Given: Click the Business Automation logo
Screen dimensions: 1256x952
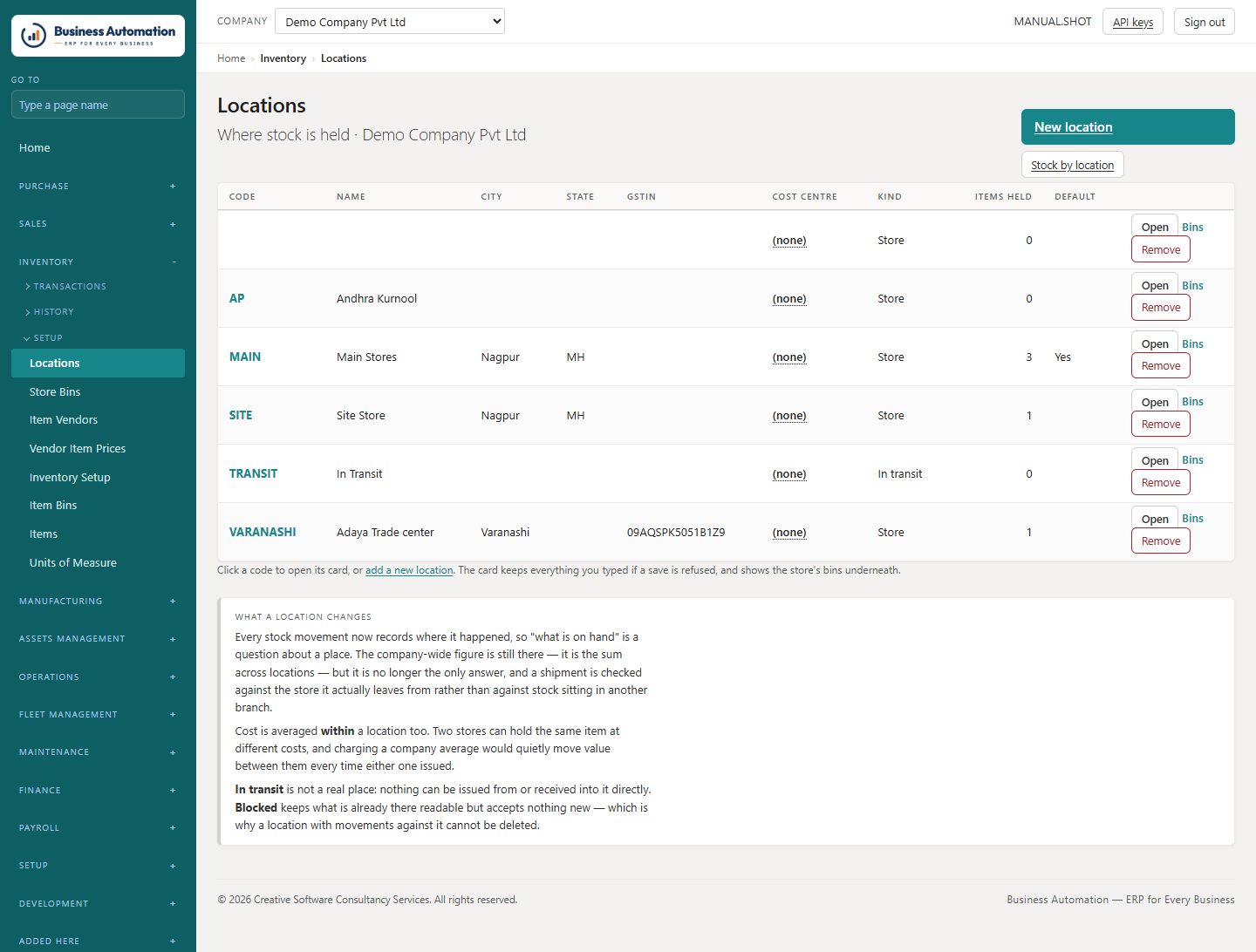Looking at the screenshot, I should 98,36.
